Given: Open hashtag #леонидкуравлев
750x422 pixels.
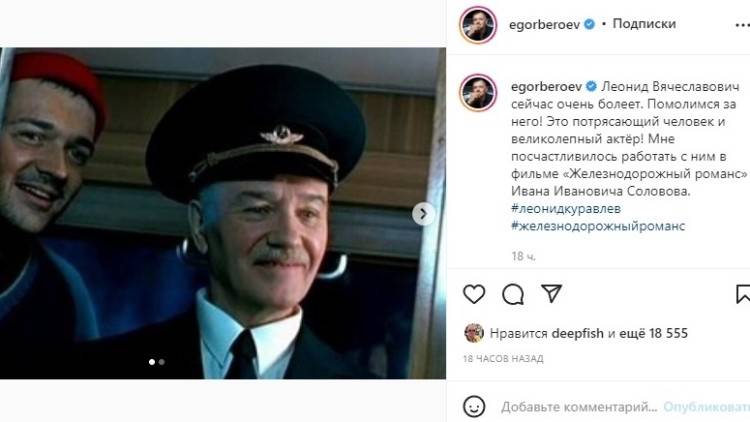Looking at the screenshot, I should click(x=566, y=209).
